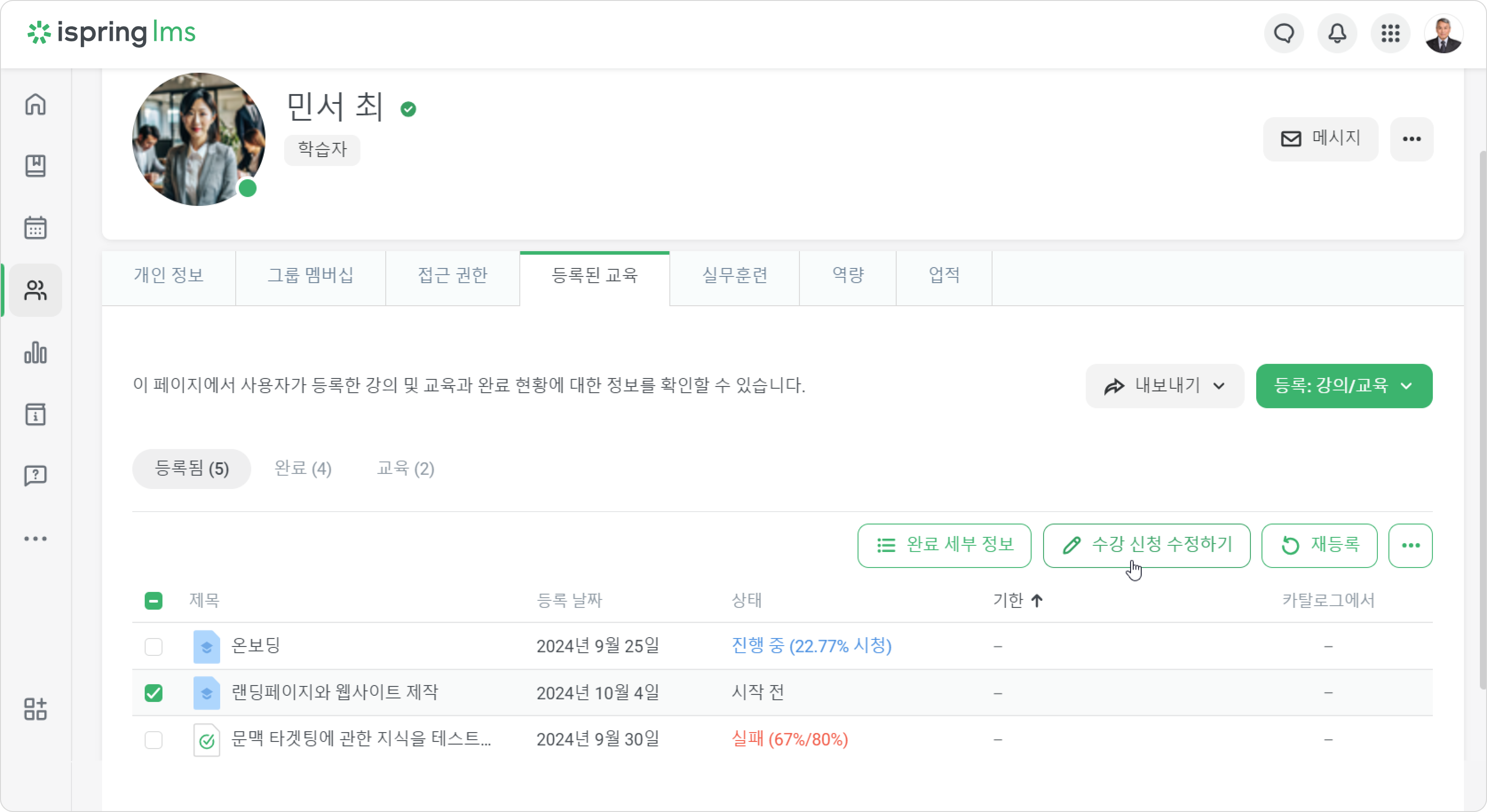
Task: Uncheck the 랜딩페이지와 웹사이트 제작 checkbox
Action: (x=154, y=693)
